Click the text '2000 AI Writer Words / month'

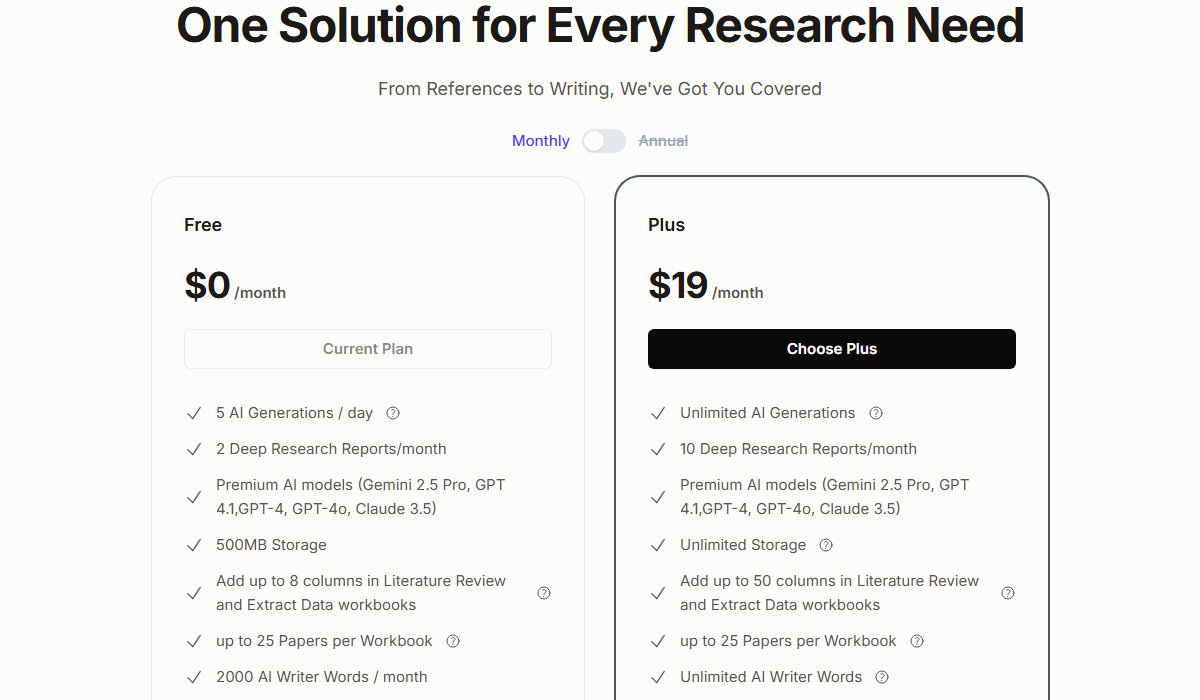point(322,677)
